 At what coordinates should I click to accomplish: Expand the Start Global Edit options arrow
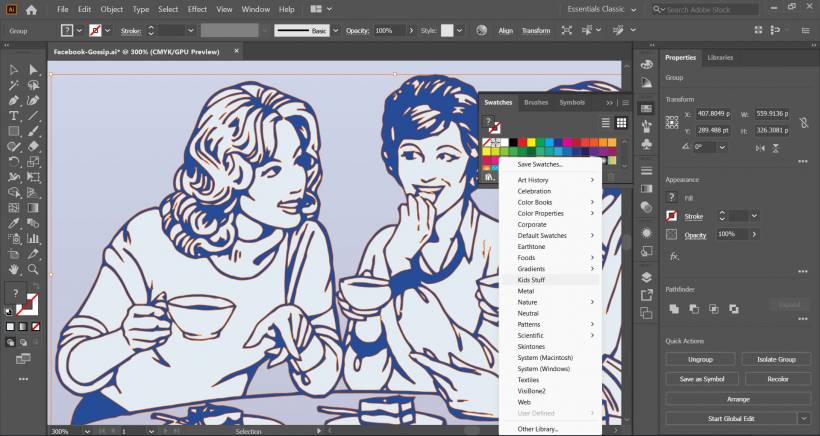click(x=803, y=418)
